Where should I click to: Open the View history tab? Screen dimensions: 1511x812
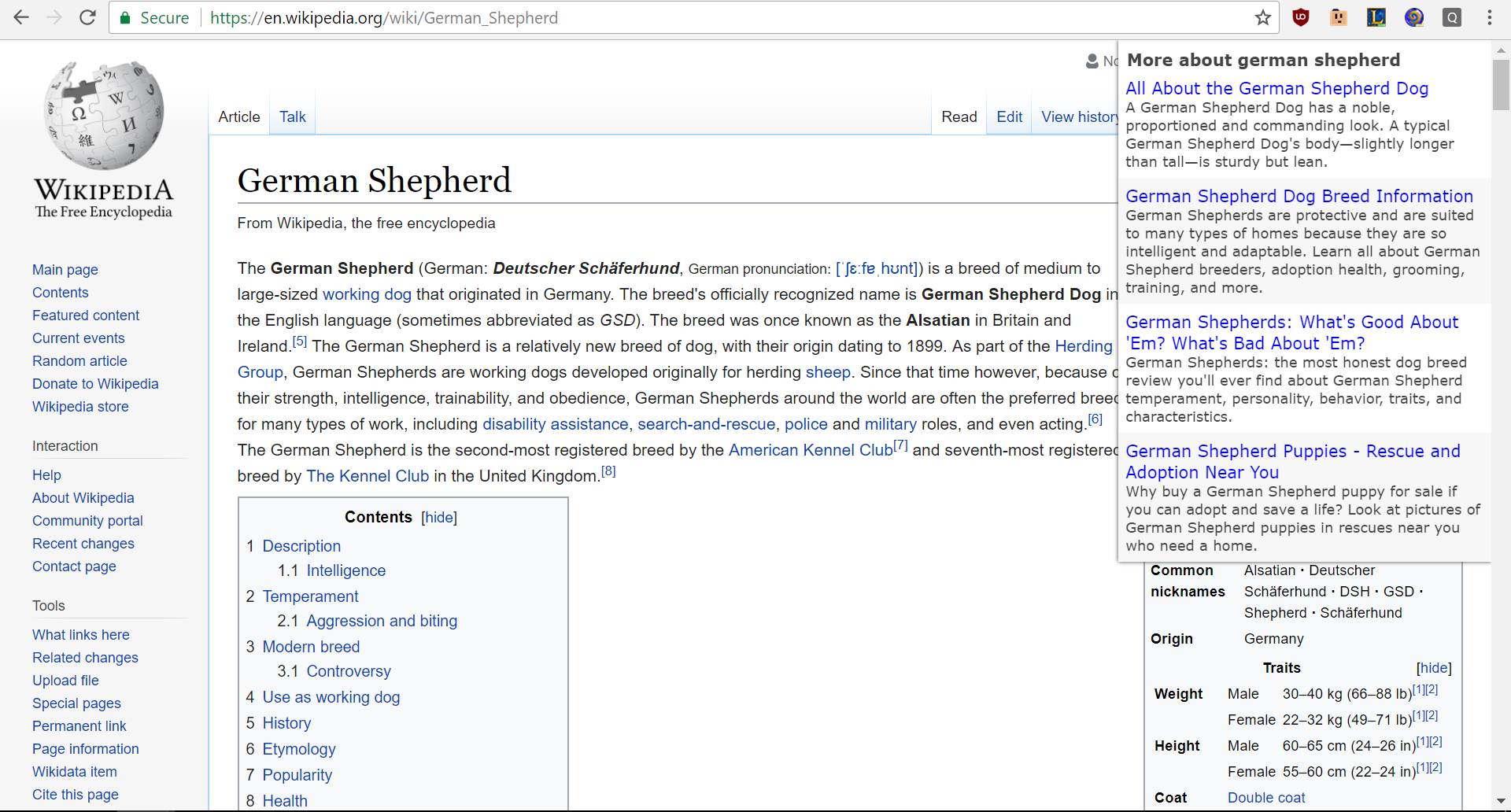[x=1079, y=116]
